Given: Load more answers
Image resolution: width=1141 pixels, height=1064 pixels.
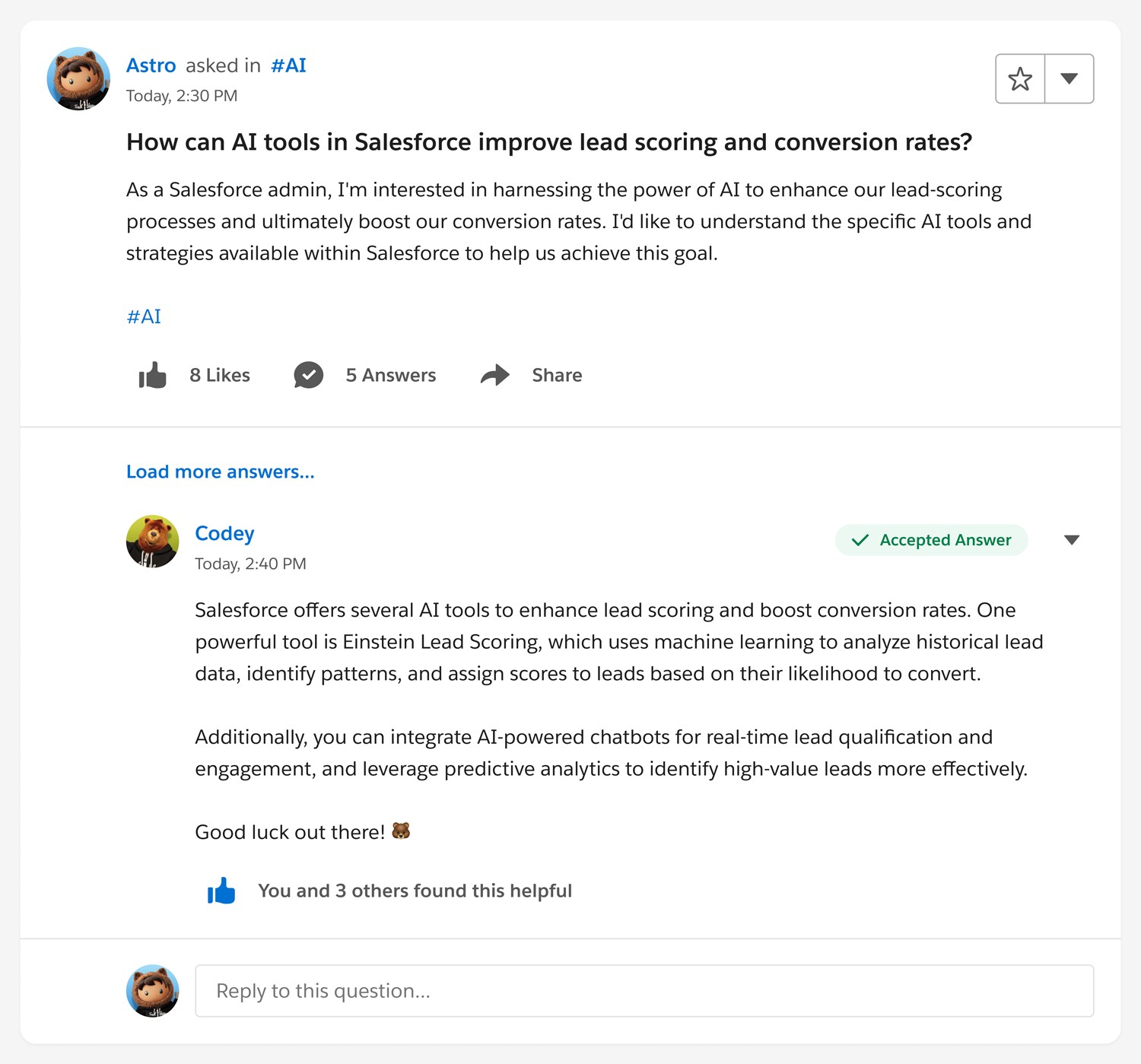Looking at the screenshot, I should (220, 472).
